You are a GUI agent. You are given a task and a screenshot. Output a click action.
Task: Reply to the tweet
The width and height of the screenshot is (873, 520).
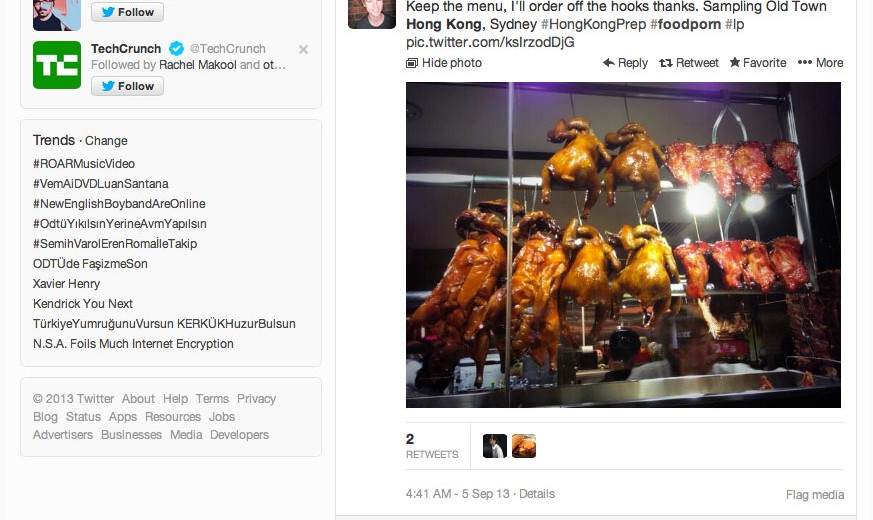pos(625,63)
